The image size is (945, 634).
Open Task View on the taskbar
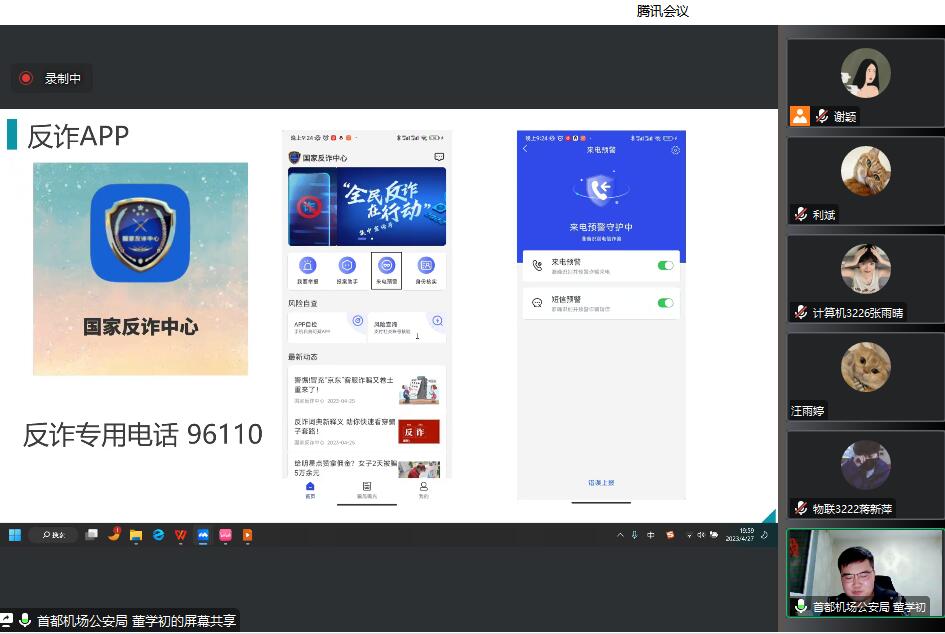91,535
